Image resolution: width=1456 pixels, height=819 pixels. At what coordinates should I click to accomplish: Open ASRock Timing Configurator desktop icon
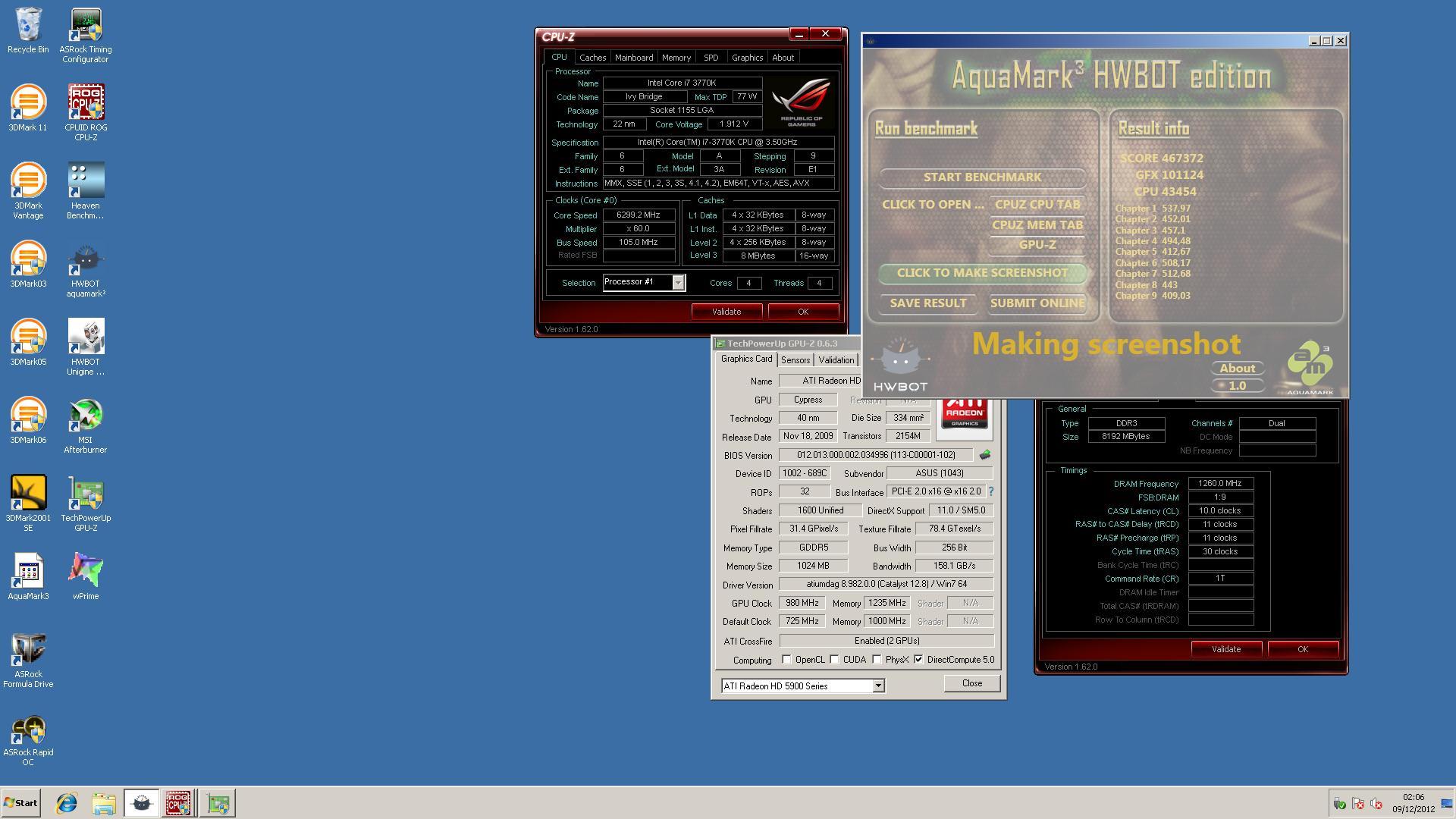[86, 35]
